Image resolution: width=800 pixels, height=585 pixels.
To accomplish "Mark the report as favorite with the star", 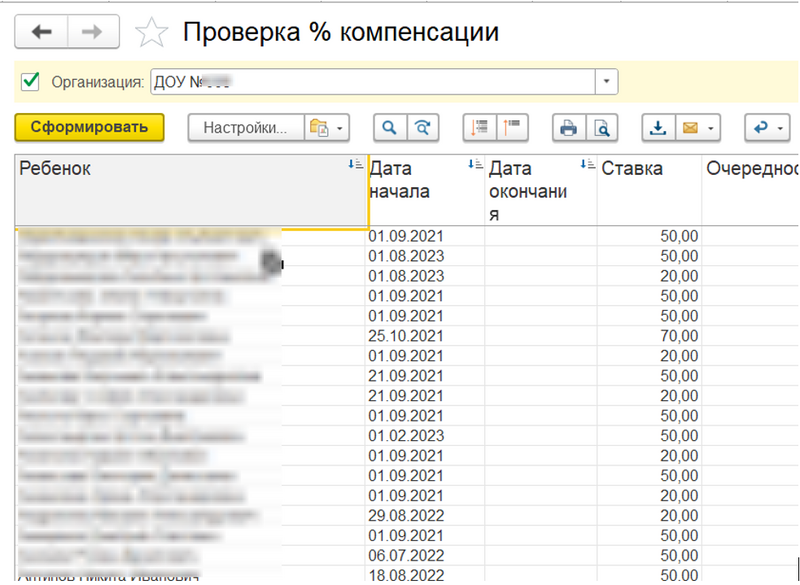I will click(x=151, y=31).
